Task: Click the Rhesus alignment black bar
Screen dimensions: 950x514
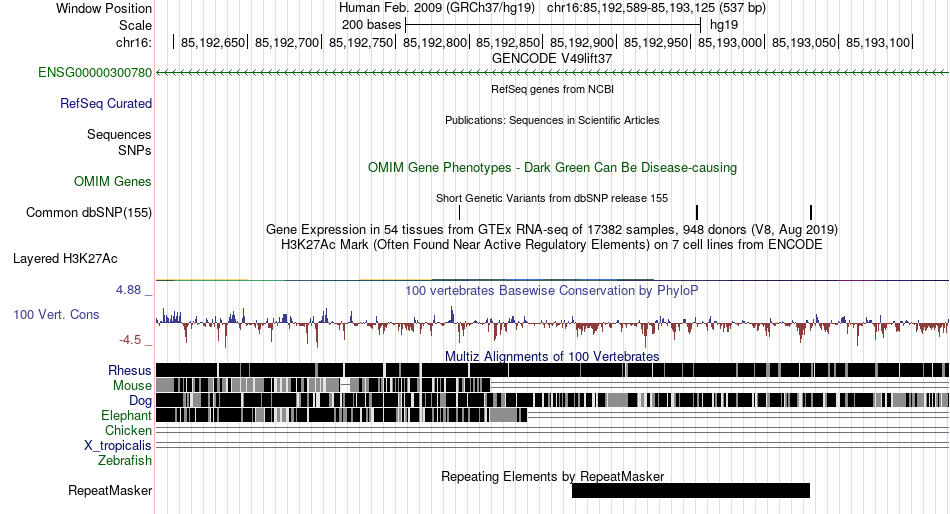Action: (552, 370)
